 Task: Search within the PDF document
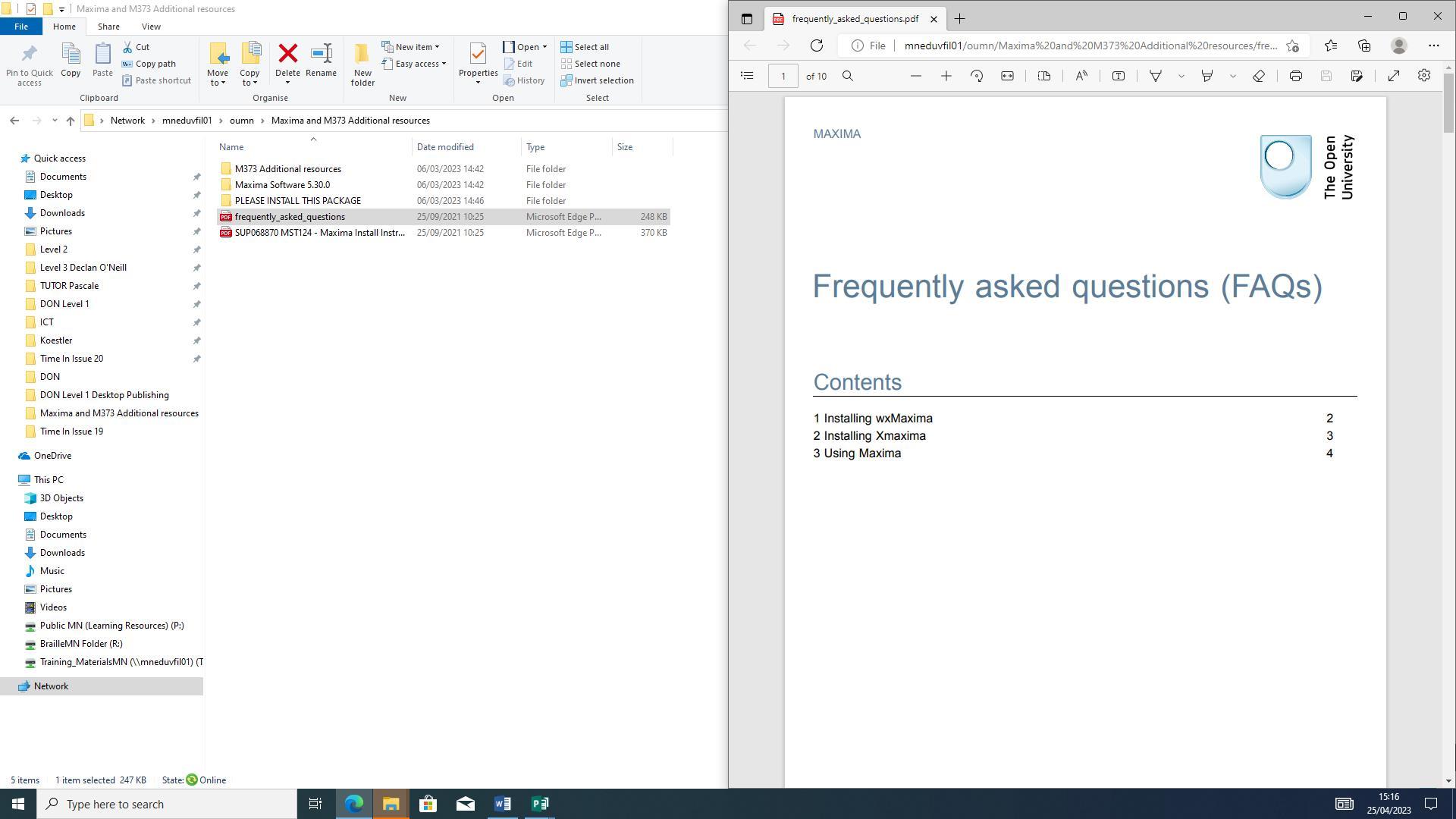[848, 76]
